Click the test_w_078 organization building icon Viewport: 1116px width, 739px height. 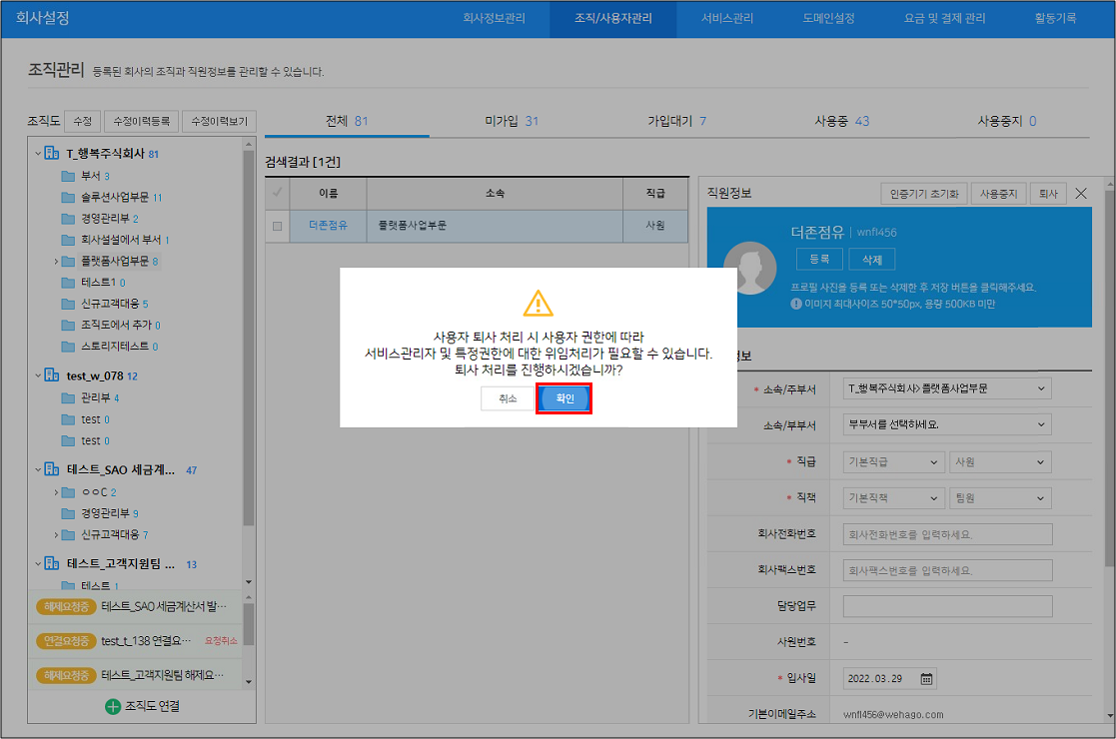(52, 376)
